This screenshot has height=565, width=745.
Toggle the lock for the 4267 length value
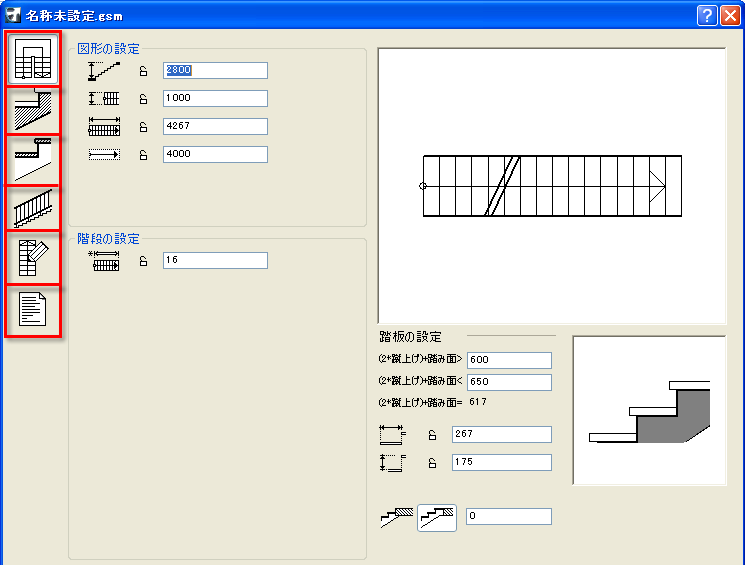tap(143, 127)
